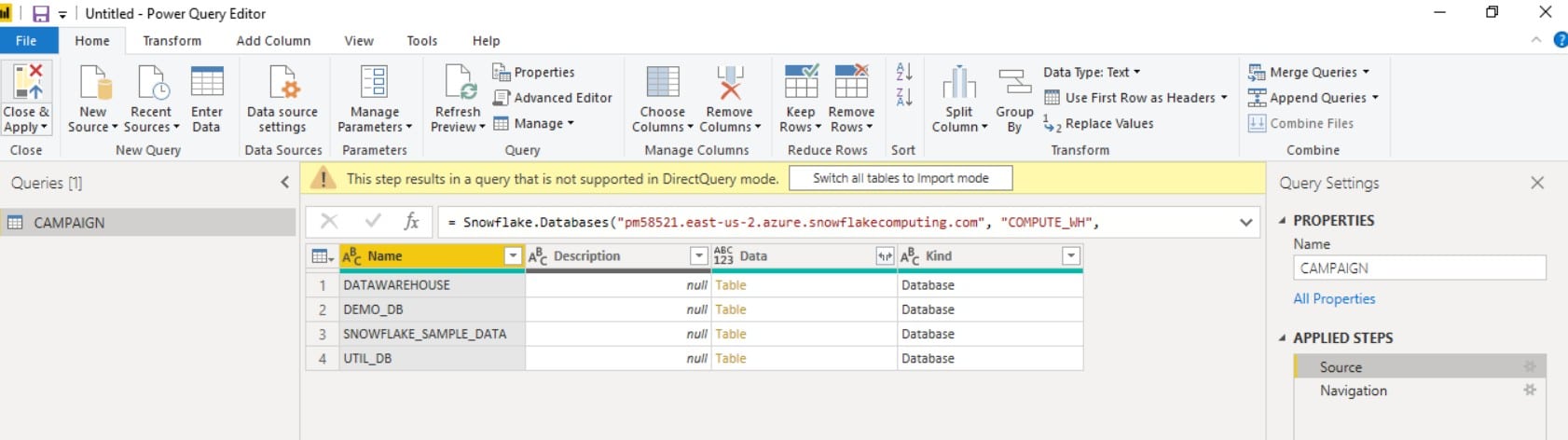Click the Group By icon
The height and width of the screenshot is (440, 1568).
[x=1014, y=82]
